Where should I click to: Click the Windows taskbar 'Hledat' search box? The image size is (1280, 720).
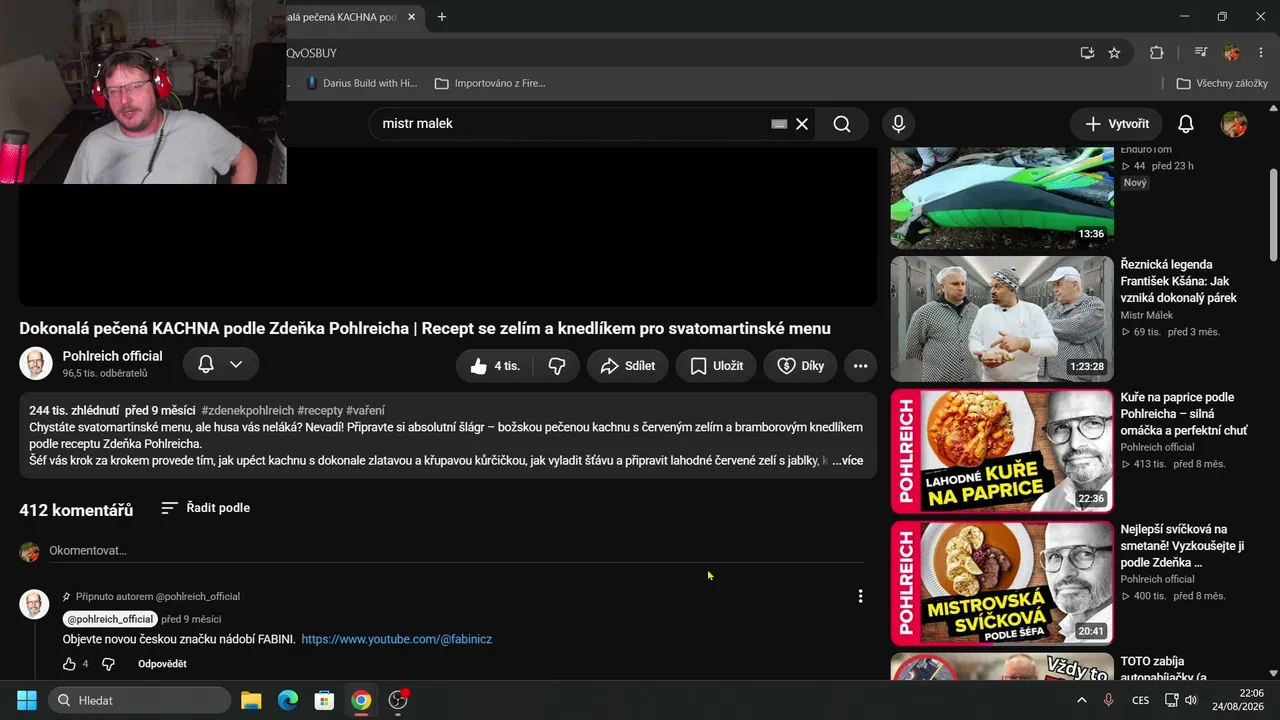(x=139, y=700)
